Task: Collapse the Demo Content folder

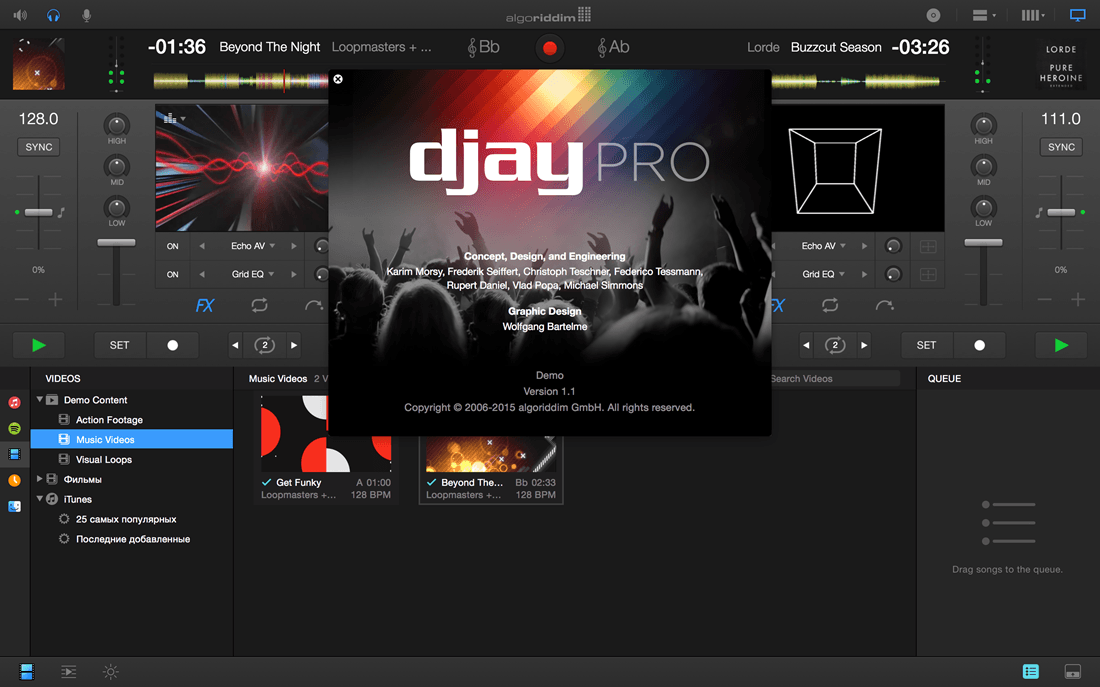Action: [x=40, y=399]
